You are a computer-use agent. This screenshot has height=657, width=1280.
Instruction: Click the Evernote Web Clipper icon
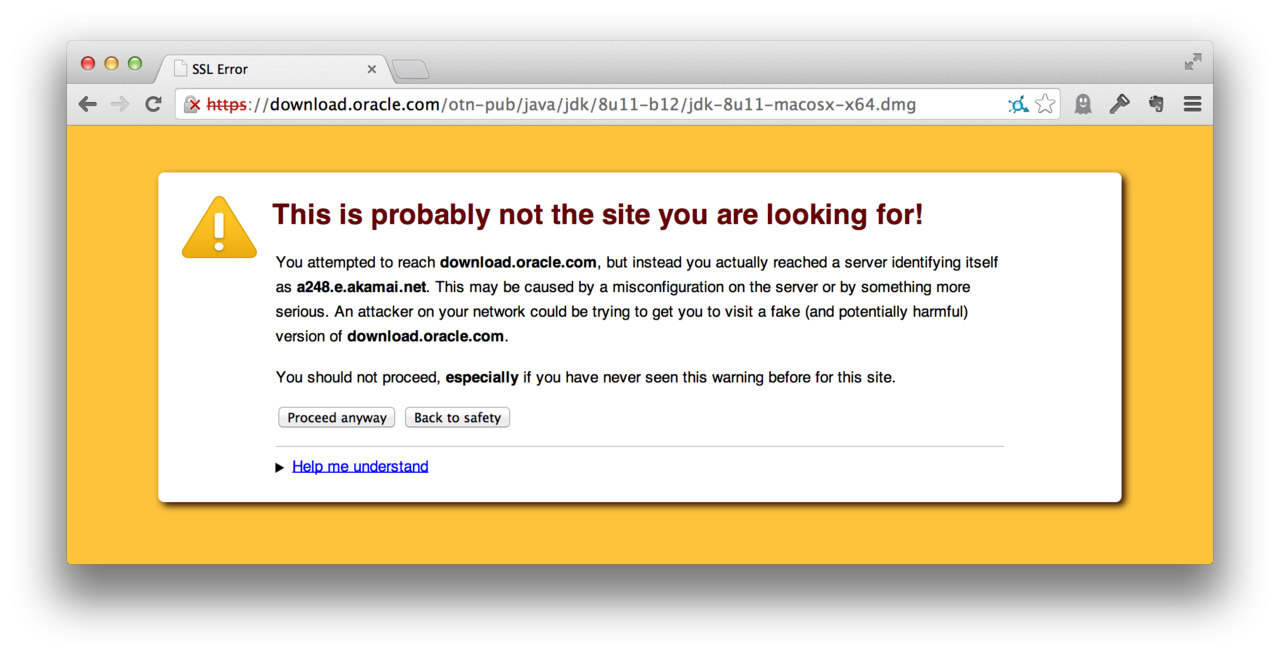point(1156,103)
